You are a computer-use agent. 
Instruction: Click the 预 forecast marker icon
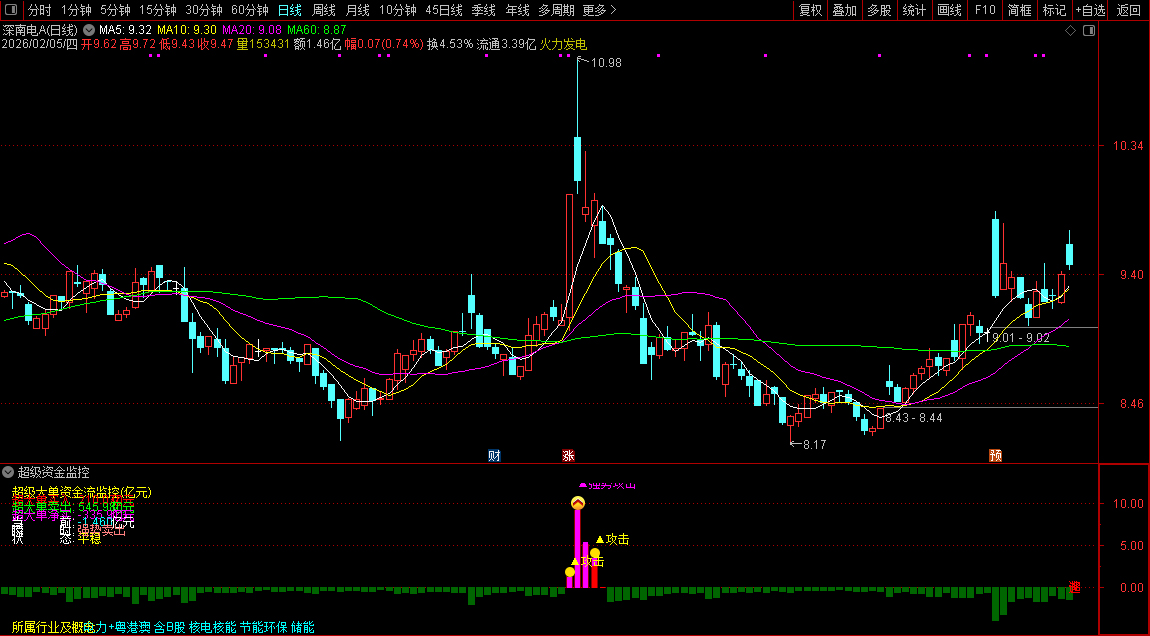click(x=996, y=456)
